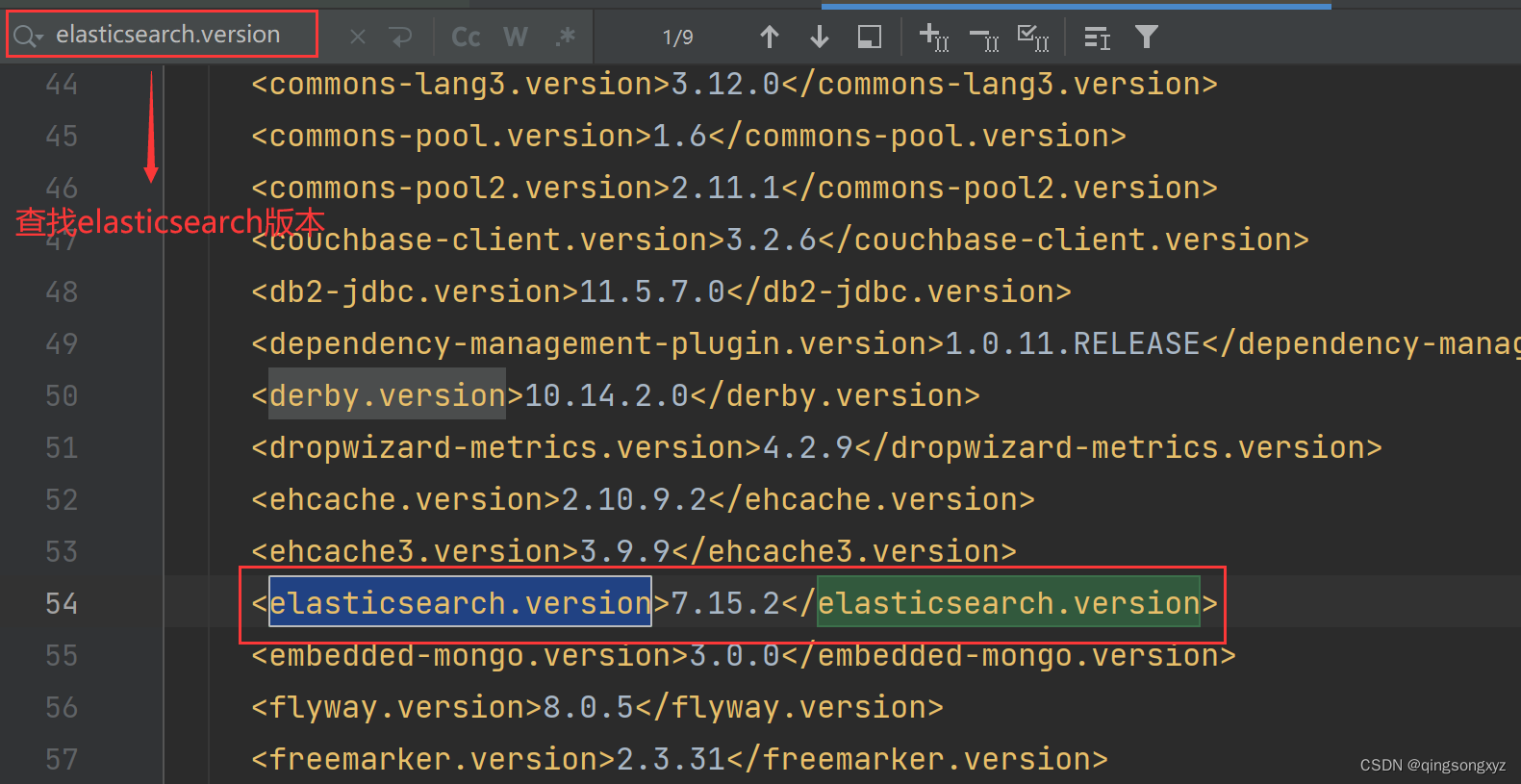Click embedded-mongo.version value 3.0.0
Viewport: 1521px width, 784px height.
point(735,656)
